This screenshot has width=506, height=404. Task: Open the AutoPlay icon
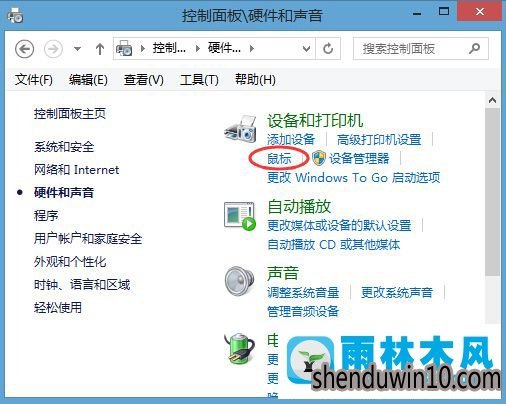coord(240,216)
